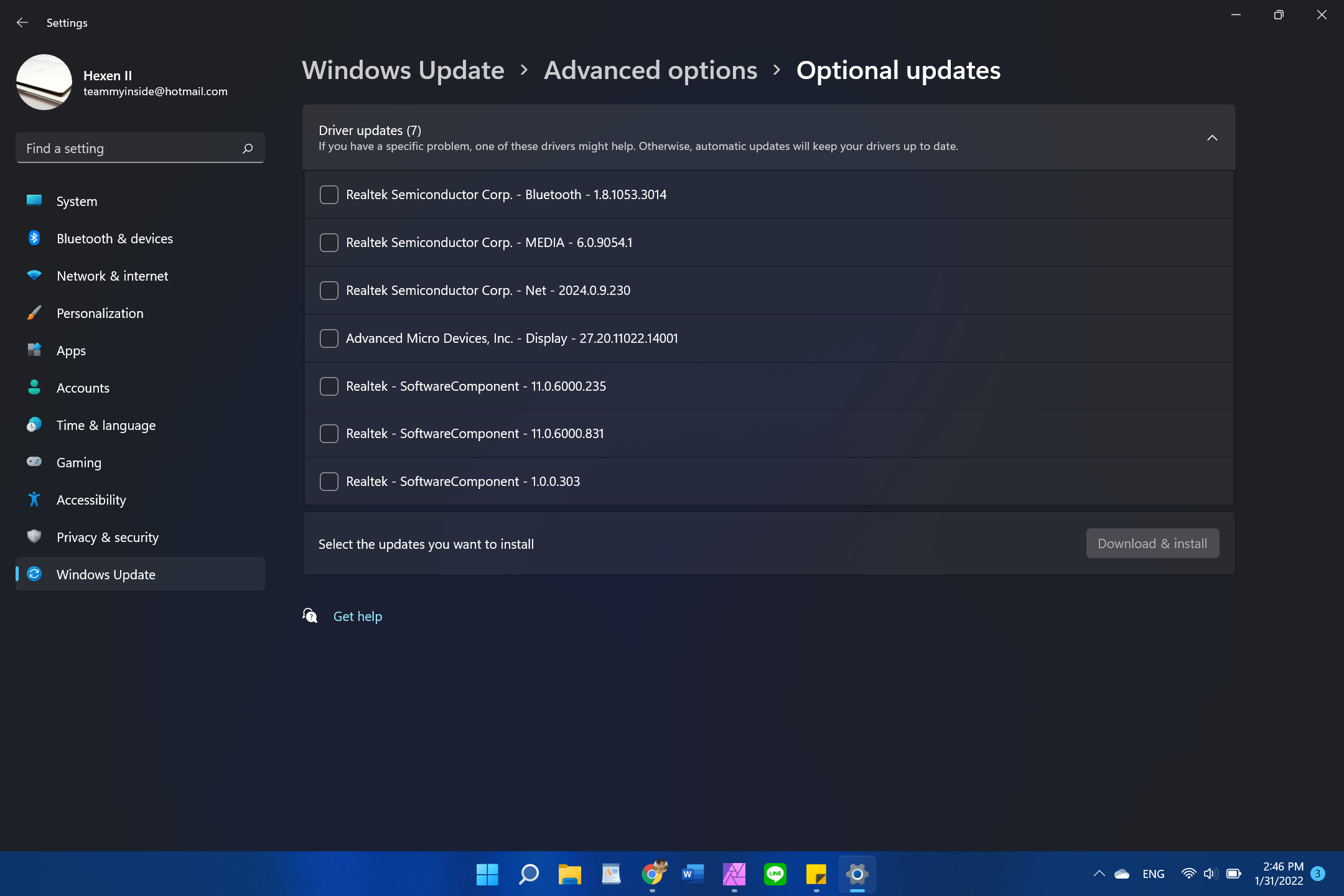Viewport: 1344px width, 896px height.
Task: Enable Realtek MEDIA 6.0.9054.1 checkbox
Action: pos(329,243)
